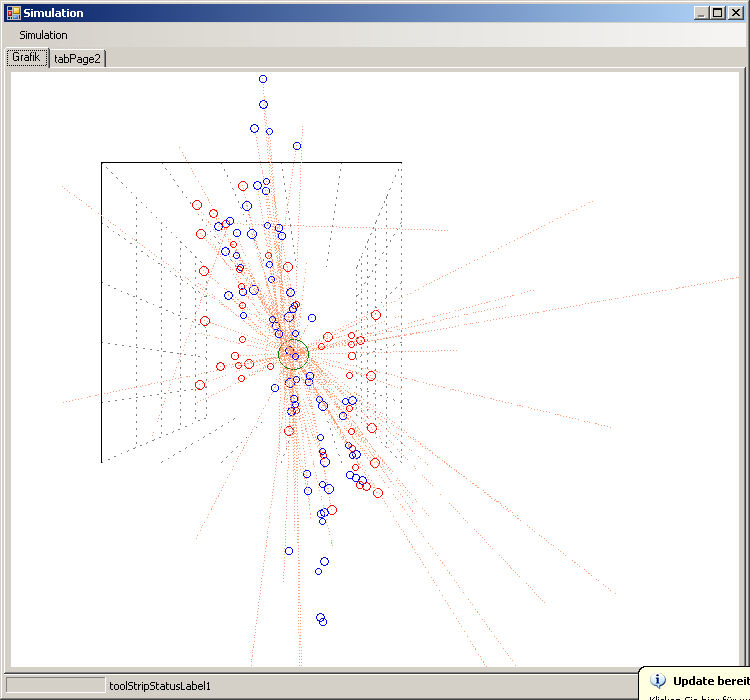The height and width of the screenshot is (700, 750).
Task: Click the toolStripStatusLabel1 status text
Action: [x=160, y=686]
